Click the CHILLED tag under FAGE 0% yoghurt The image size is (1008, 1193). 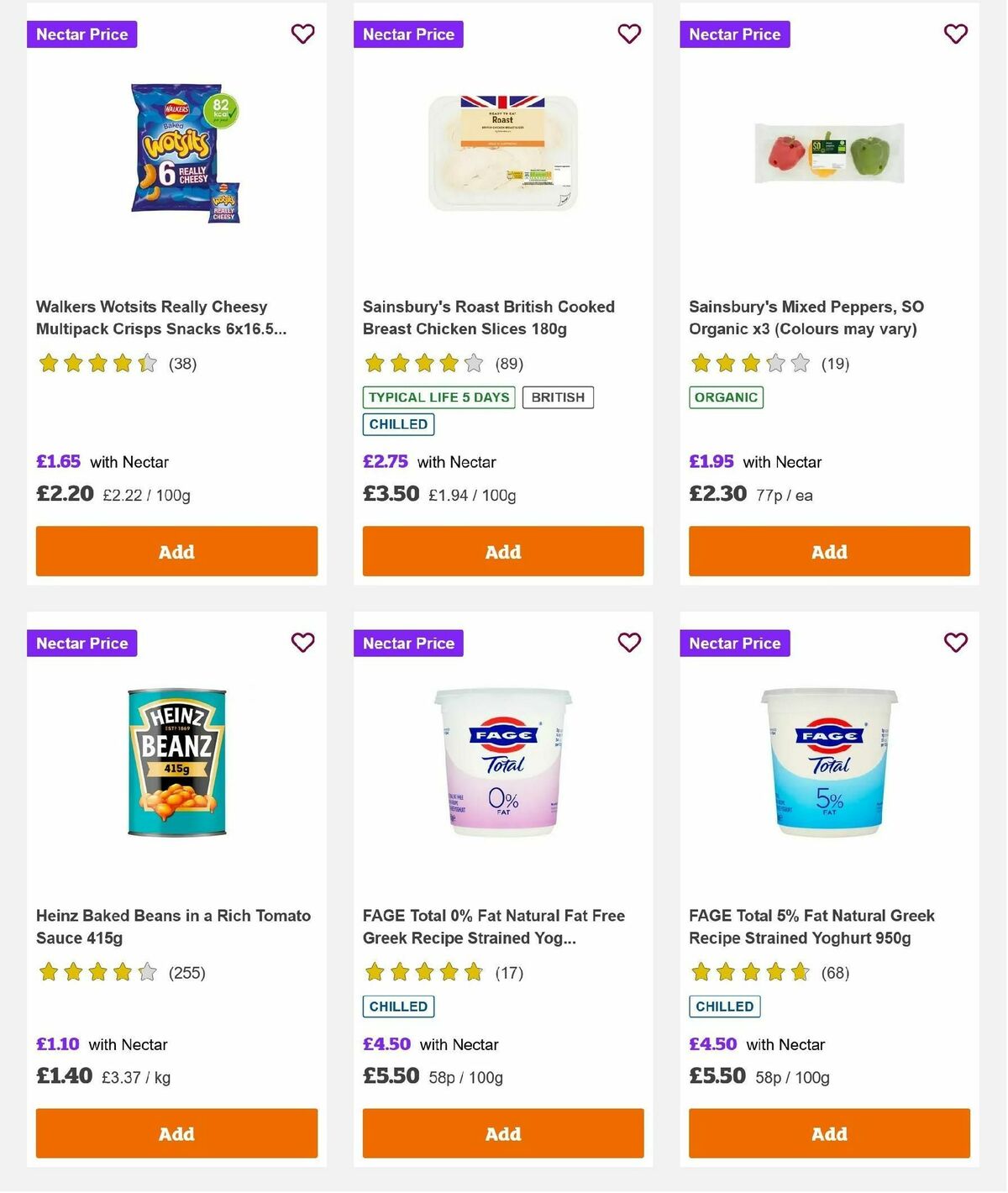tap(397, 1006)
